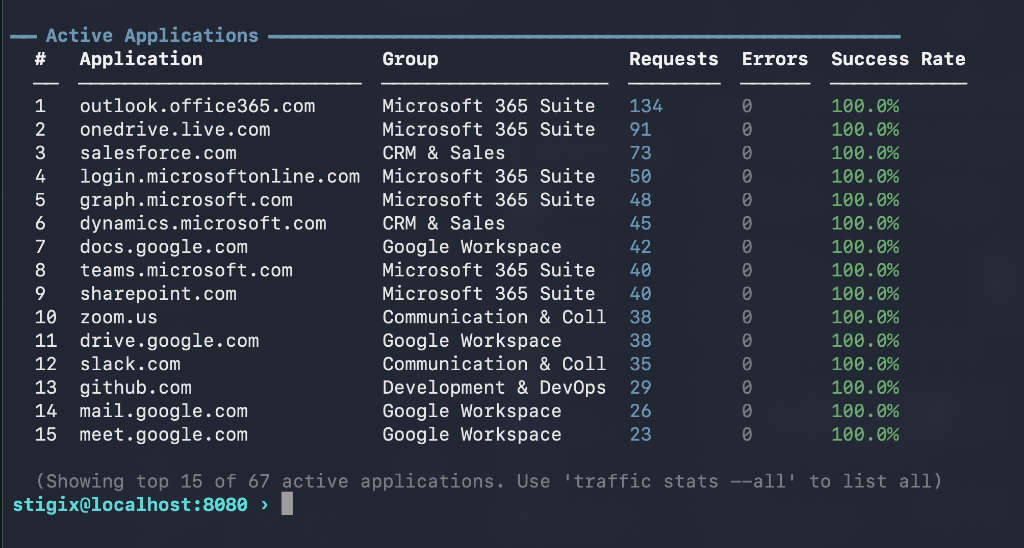Screen dimensions: 1024x548
Task: Select login.microsoftonline.com row text
Action: pos(220,176)
